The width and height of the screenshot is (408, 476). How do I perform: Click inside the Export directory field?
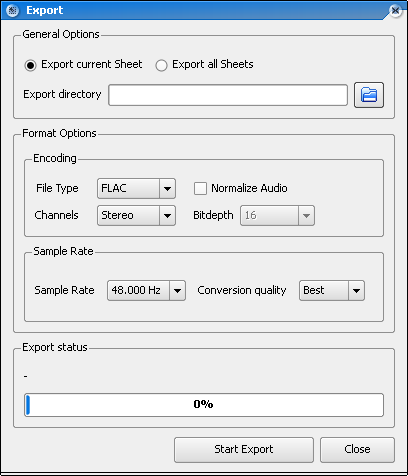click(228, 95)
